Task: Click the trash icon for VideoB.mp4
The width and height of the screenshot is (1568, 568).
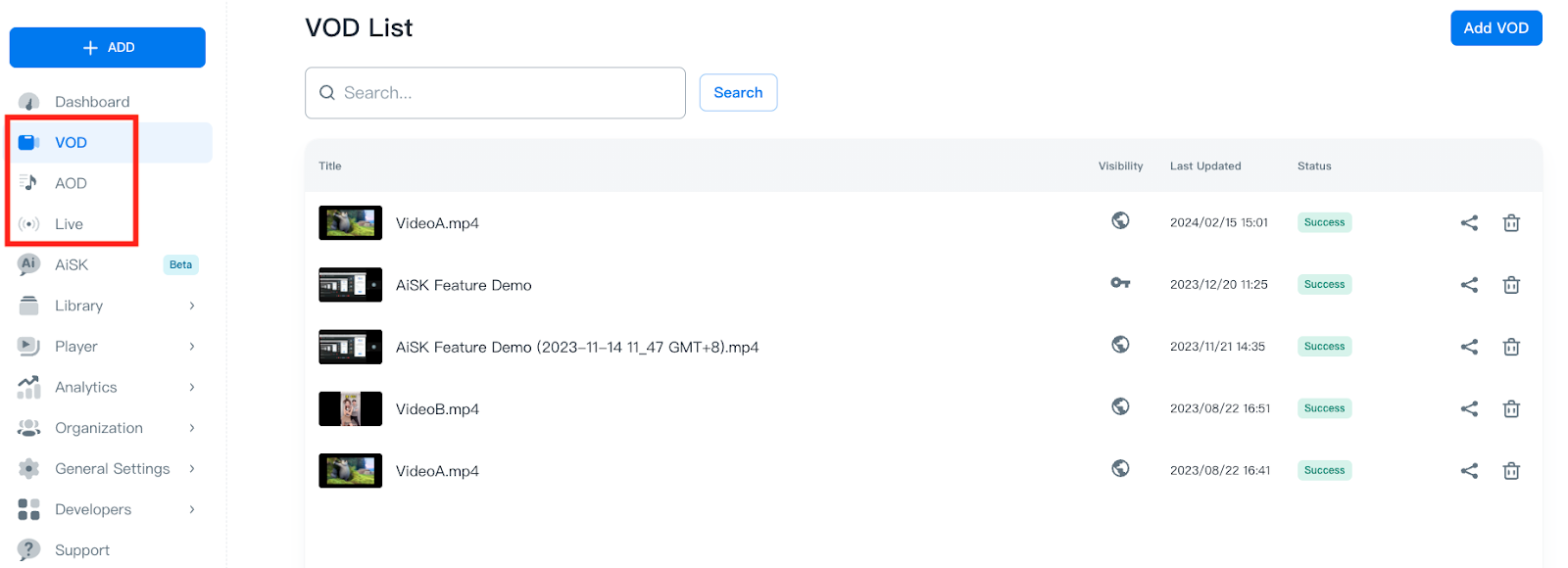Action: click(x=1511, y=409)
